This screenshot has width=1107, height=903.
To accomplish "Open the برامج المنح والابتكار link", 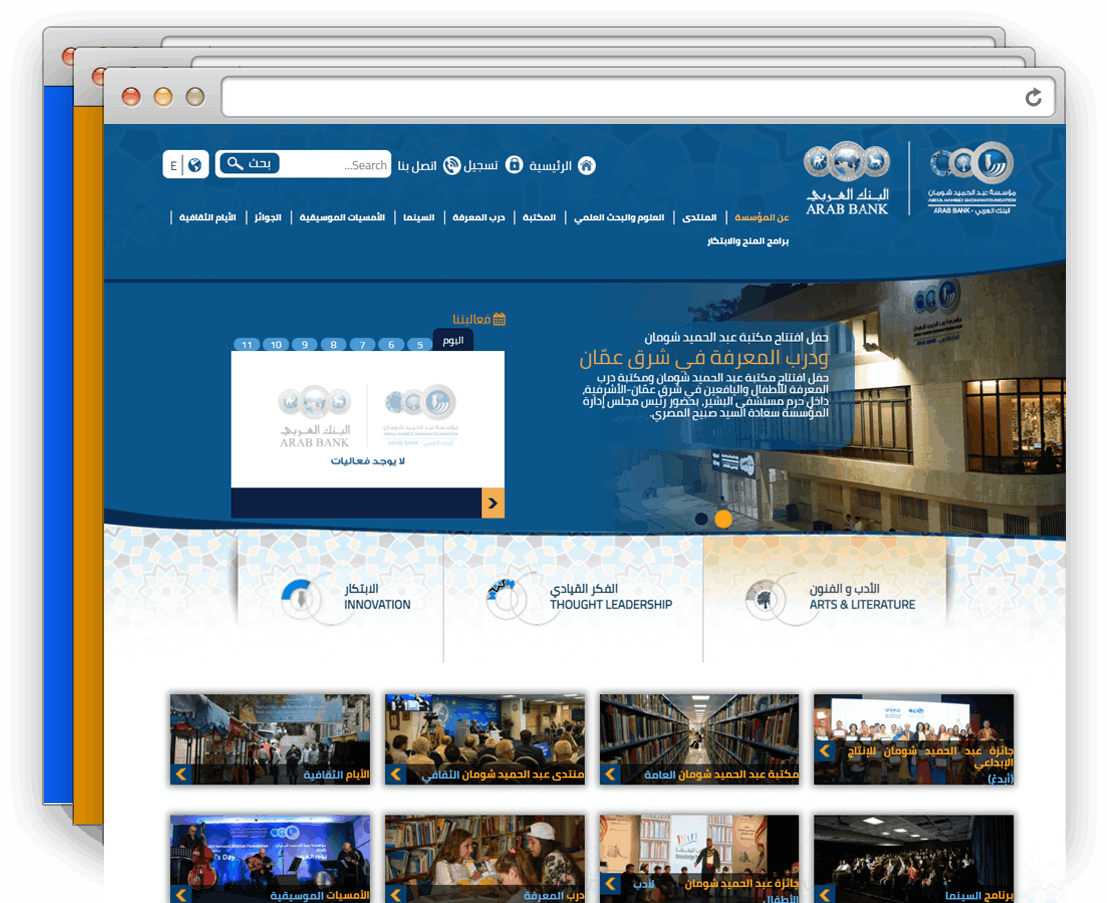I will click(748, 241).
